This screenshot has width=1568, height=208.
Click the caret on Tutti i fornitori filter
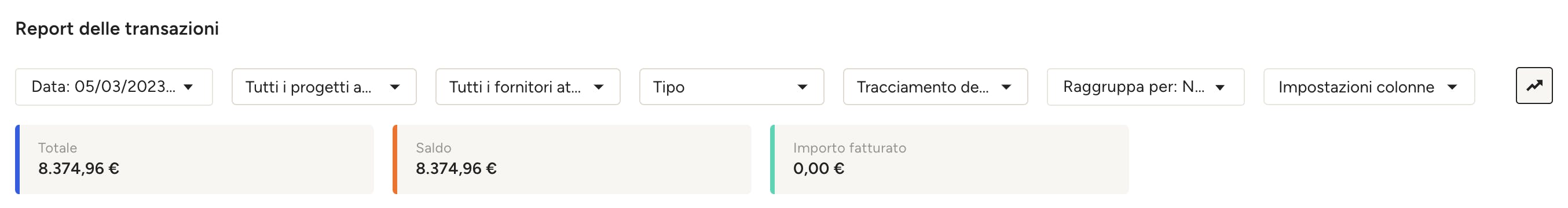[599, 88]
